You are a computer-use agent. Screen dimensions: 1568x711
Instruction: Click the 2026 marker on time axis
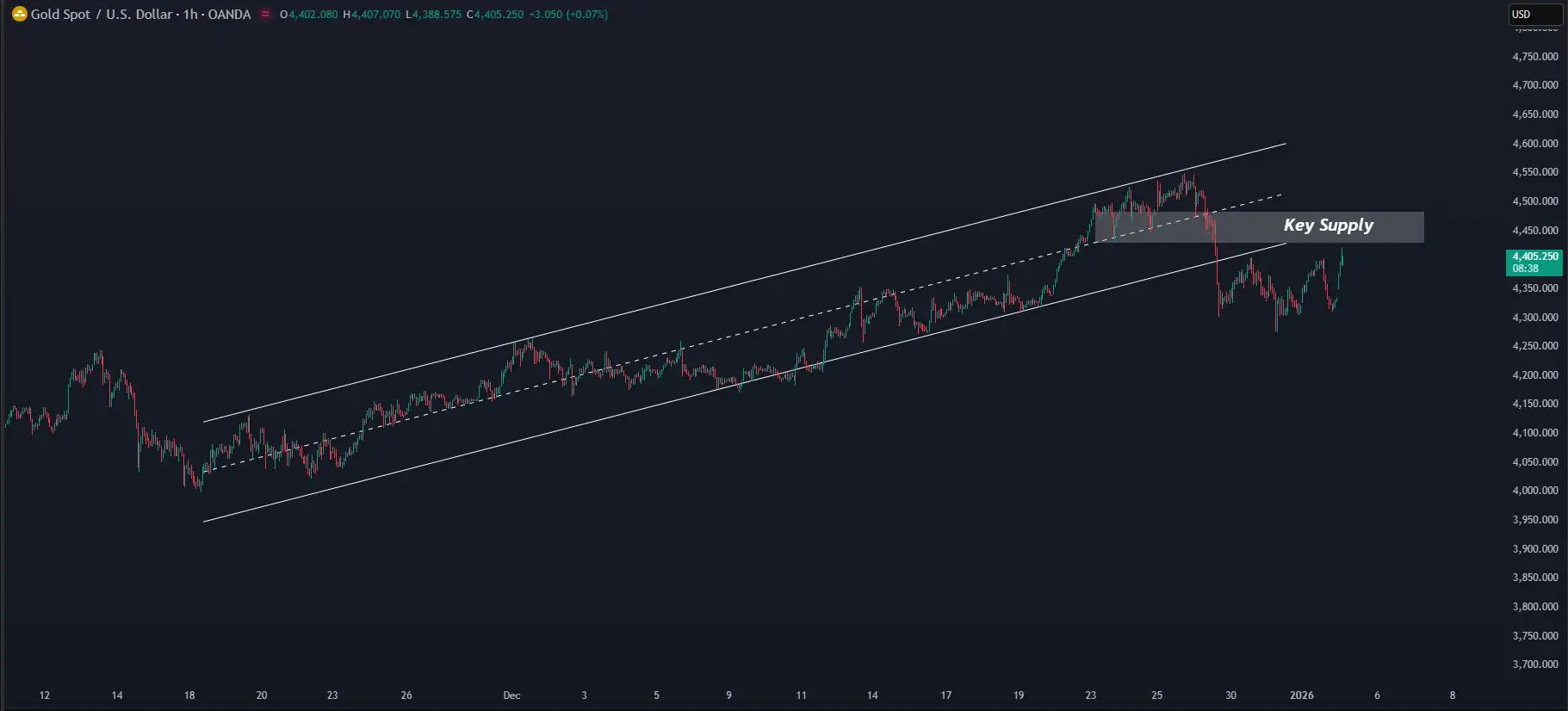pos(1301,696)
